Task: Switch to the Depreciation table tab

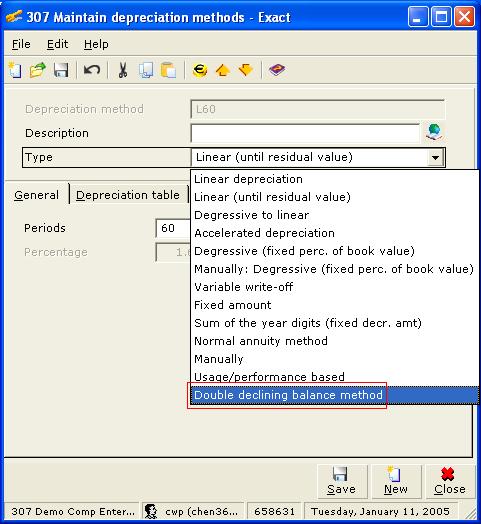Action: [x=128, y=195]
